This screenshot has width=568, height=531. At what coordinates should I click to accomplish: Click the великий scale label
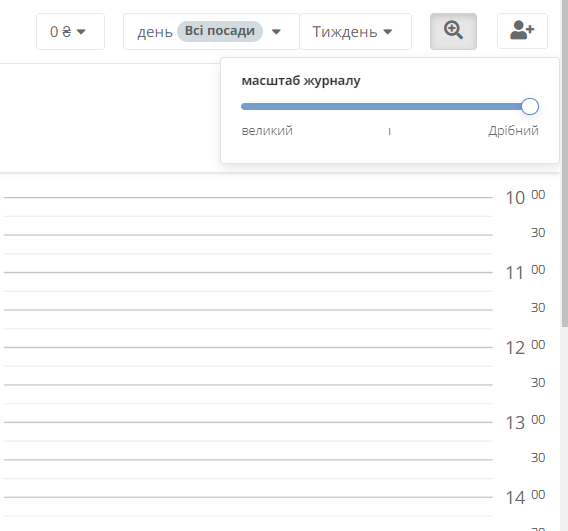(267, 130)
